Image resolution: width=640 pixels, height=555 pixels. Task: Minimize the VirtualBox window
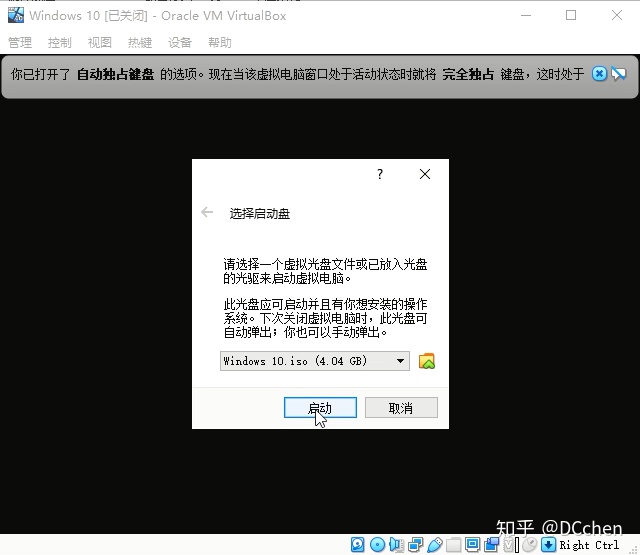pyautogui.click(x=526, y=16)
